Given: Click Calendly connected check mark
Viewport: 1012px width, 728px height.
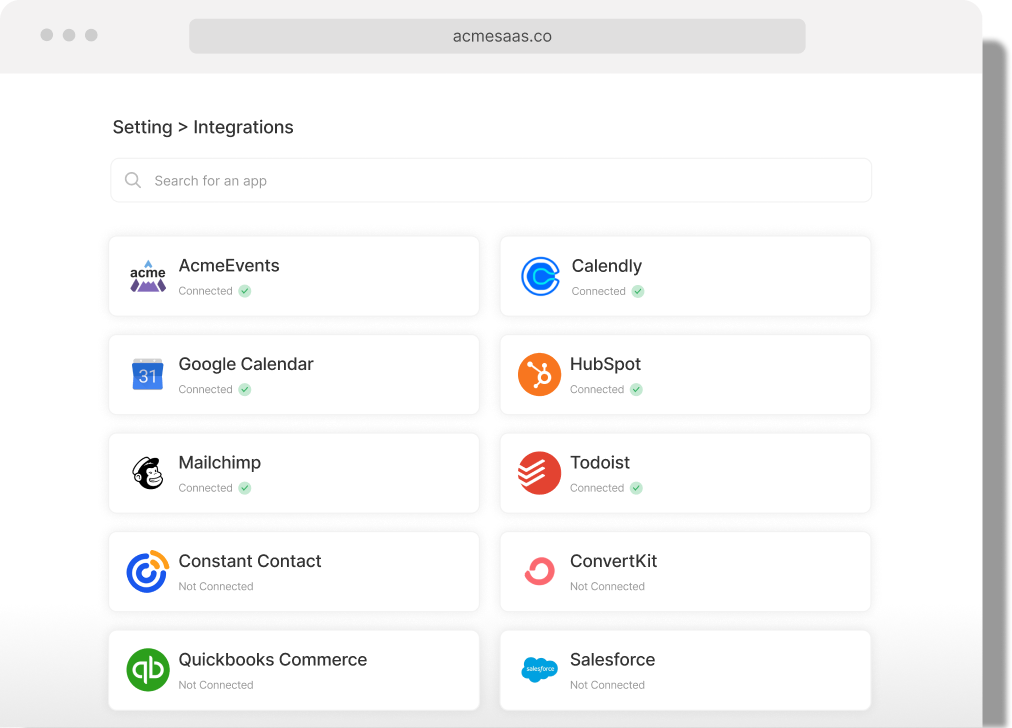Looking at the screenshot, I should pos(638,291).
